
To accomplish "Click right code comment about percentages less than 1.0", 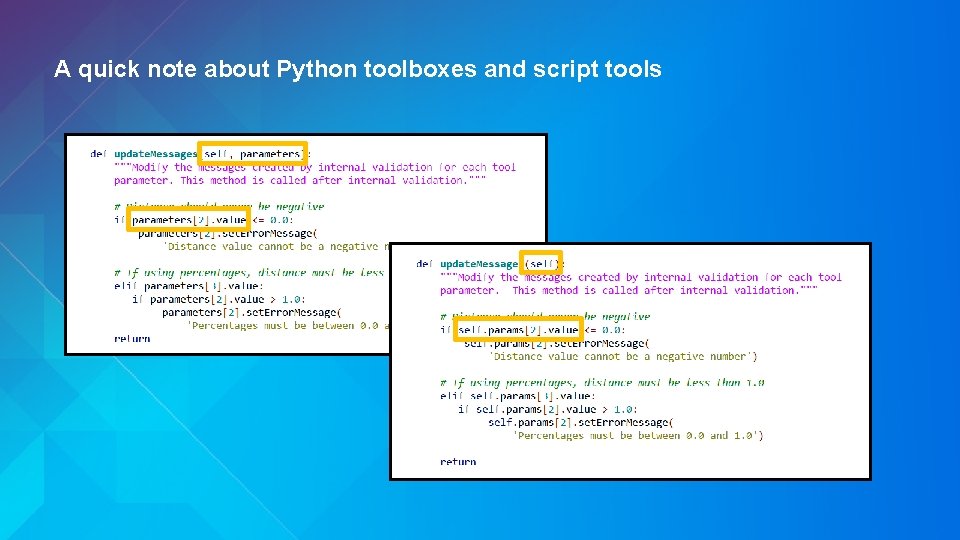I will [x=602, y=383].
